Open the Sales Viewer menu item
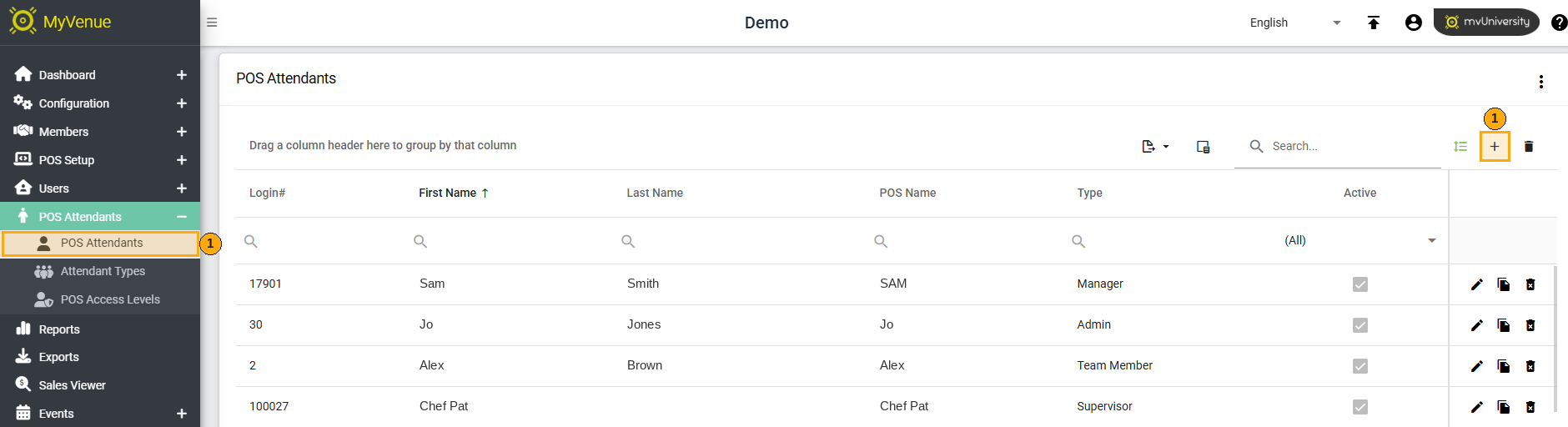The height and width of the screenshot is (427, 1568). (x=100, y=385)
